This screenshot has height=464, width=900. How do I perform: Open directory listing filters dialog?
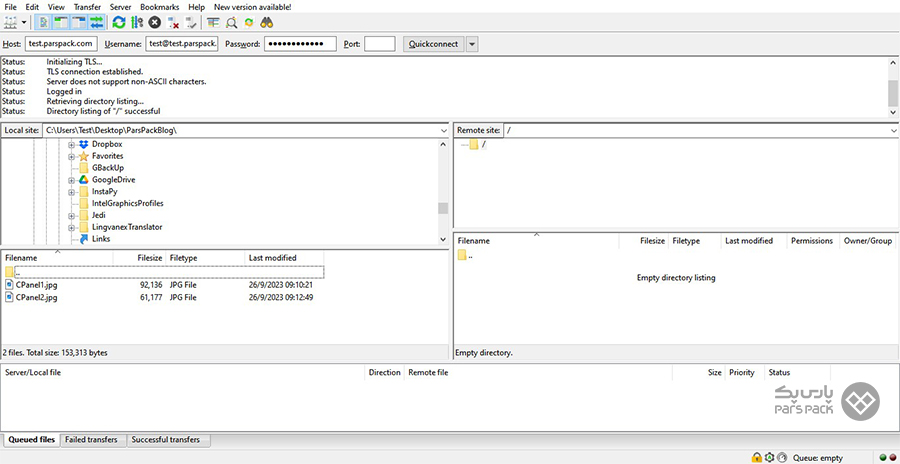point(214,22)
